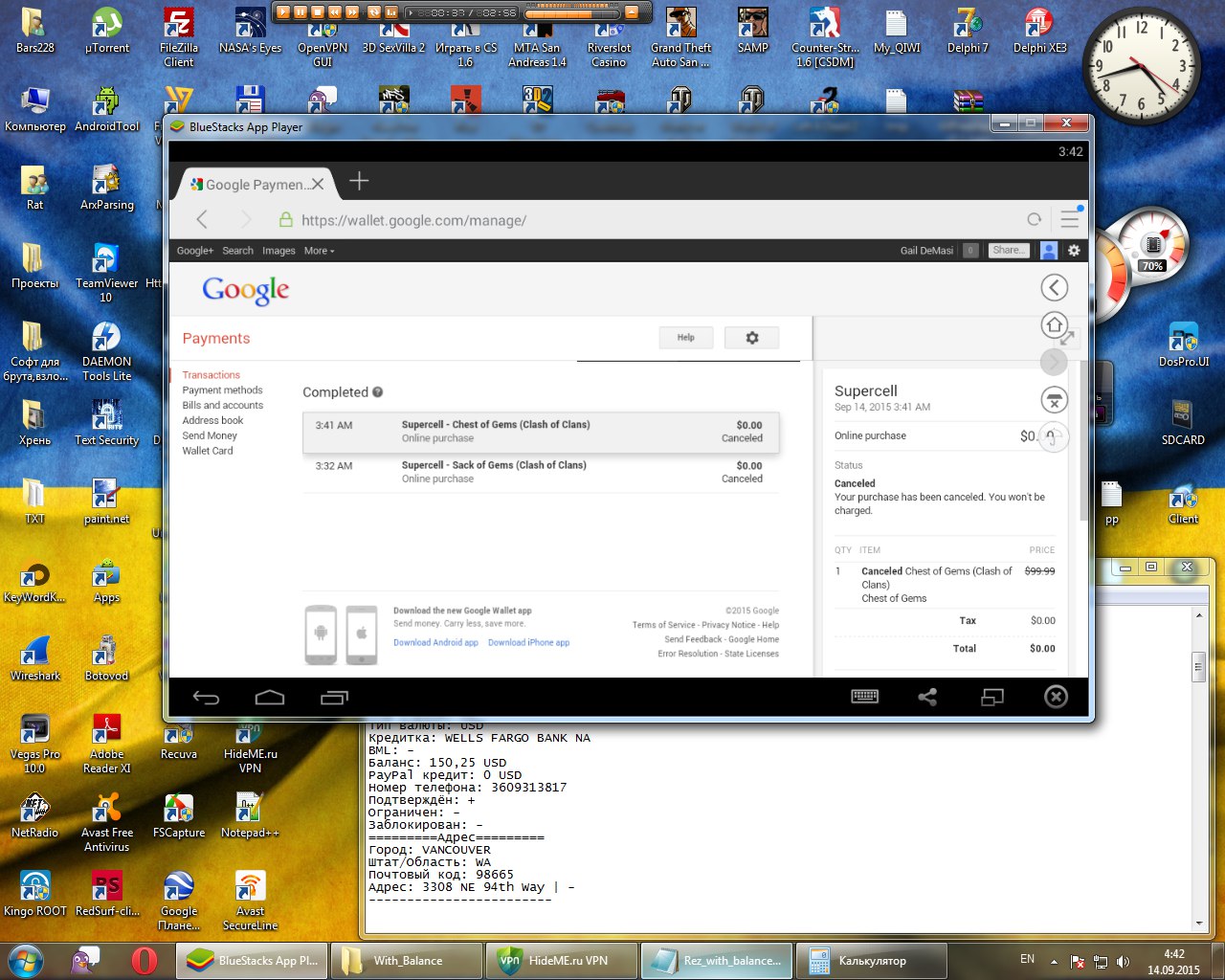Image resolution: width=1225 pixels, height=980 pixels.
Task: Skip to next track in media widget
Action: click(352, 12)
